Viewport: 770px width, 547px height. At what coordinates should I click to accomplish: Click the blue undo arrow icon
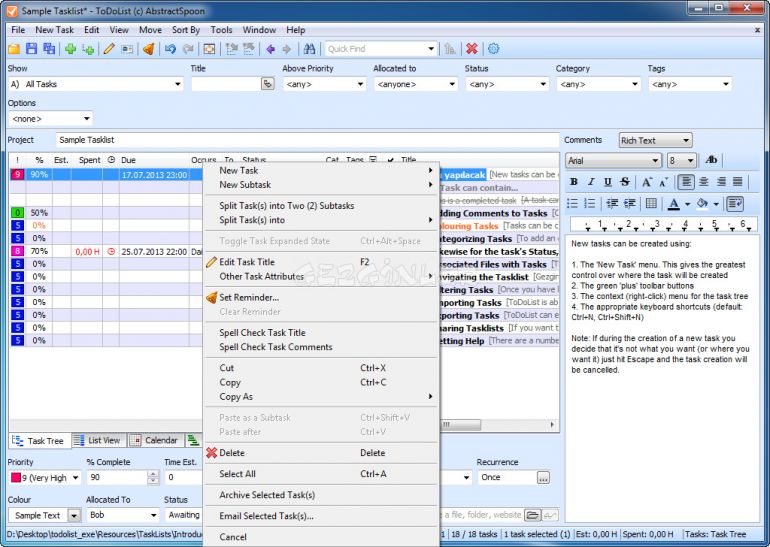[x=170, y=49]
